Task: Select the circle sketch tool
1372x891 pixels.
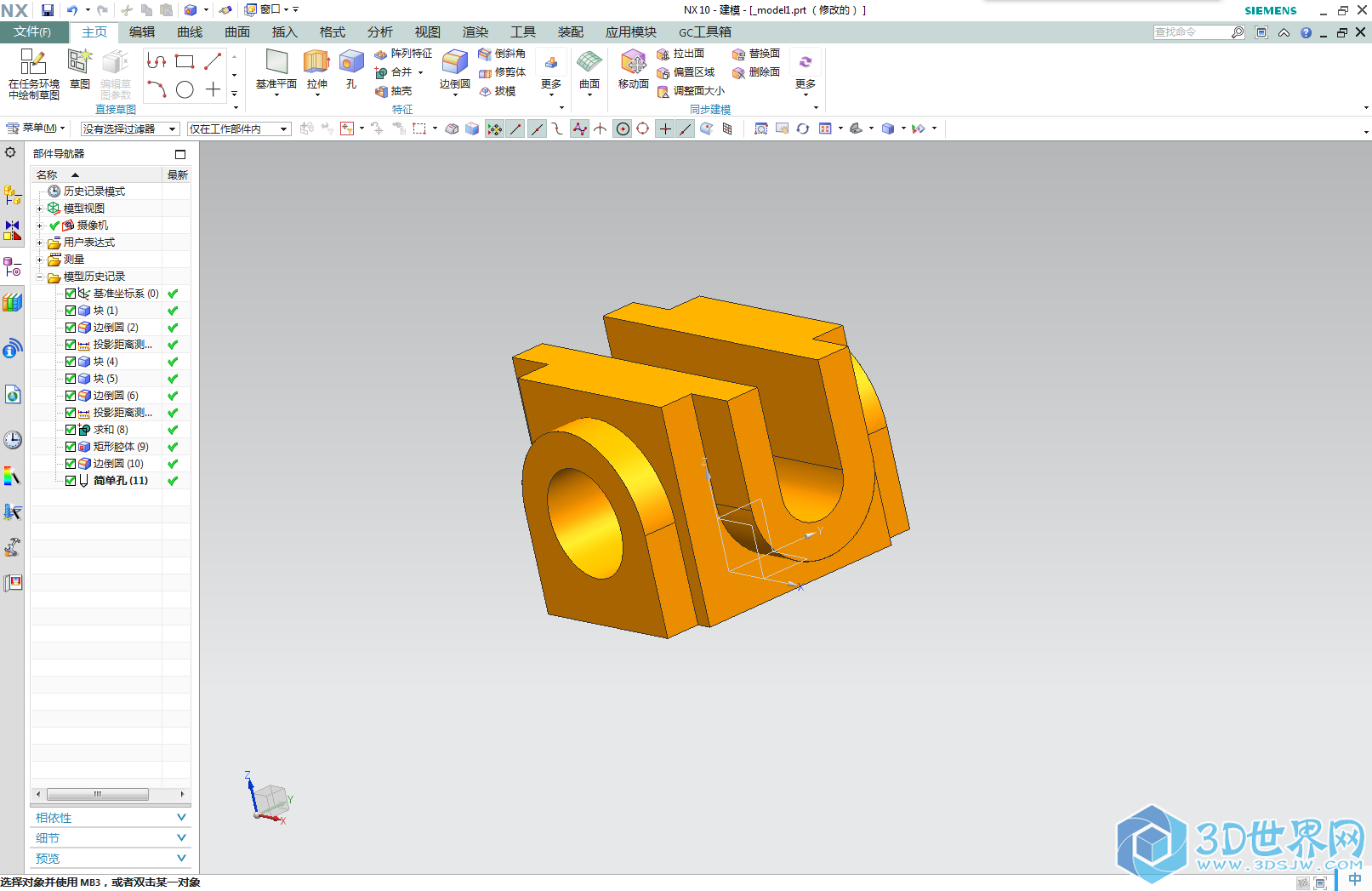Action: pos(185,89)
